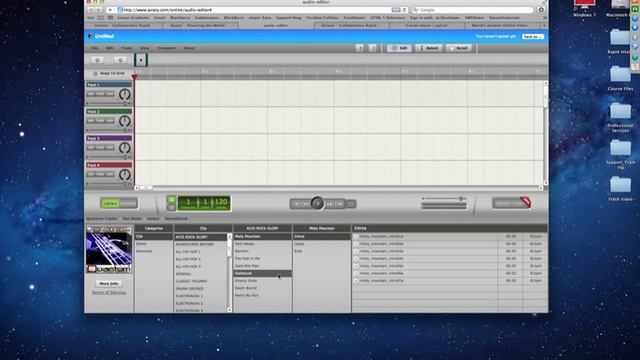This screenshot has width=640, height=360.
Task: Open the browser settings gear menu
Action: pos(541,10)
